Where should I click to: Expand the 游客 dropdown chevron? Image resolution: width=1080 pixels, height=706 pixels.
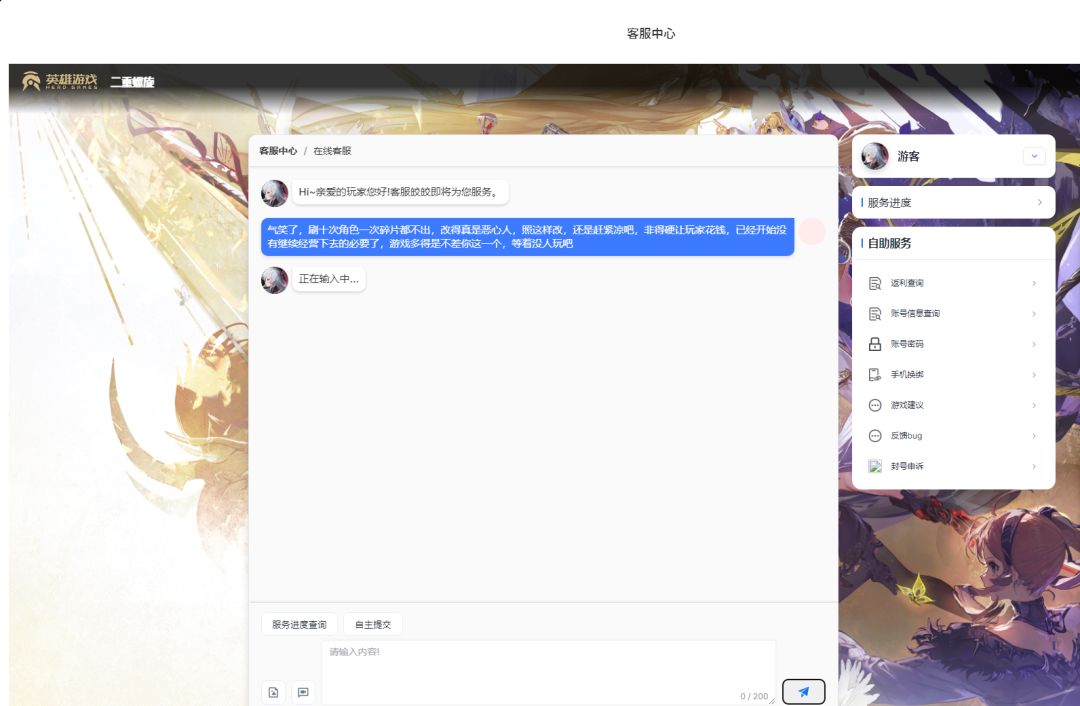[x=1034, y=156]
